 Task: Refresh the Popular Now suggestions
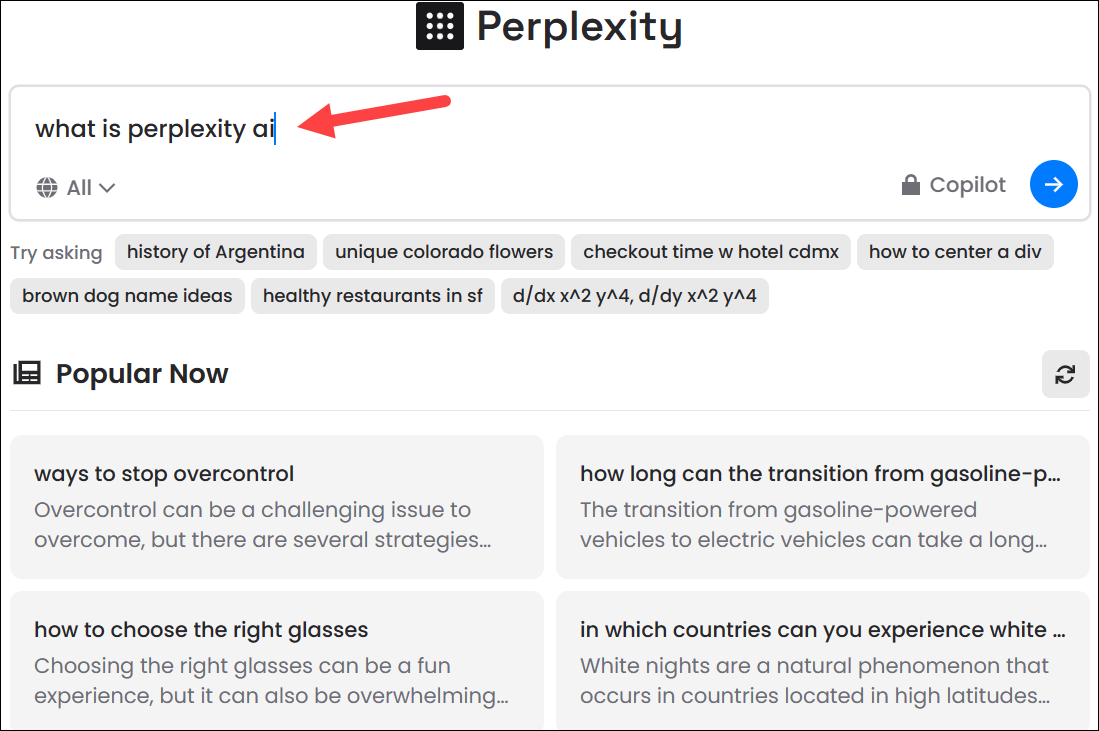[1065, 374]
